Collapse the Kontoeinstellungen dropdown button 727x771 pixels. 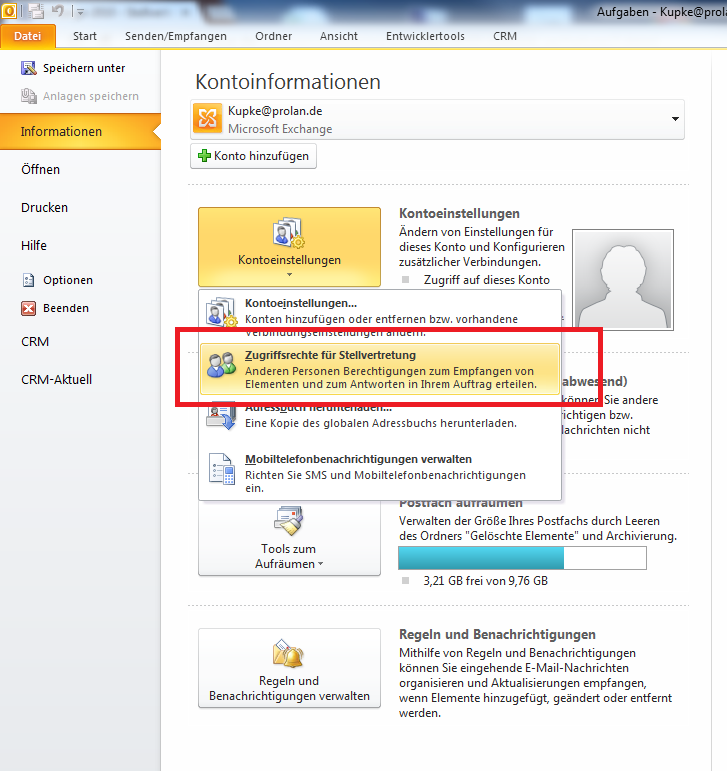[289, 247]
